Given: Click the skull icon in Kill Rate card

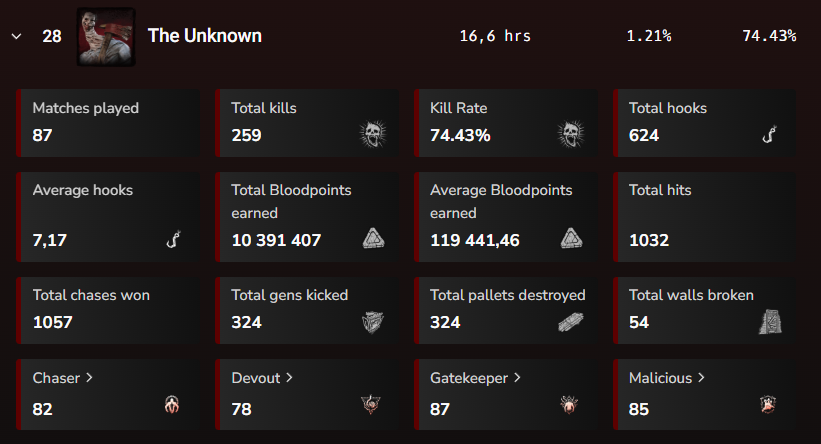Looking at the screenshot, I should tap(571, 134).
